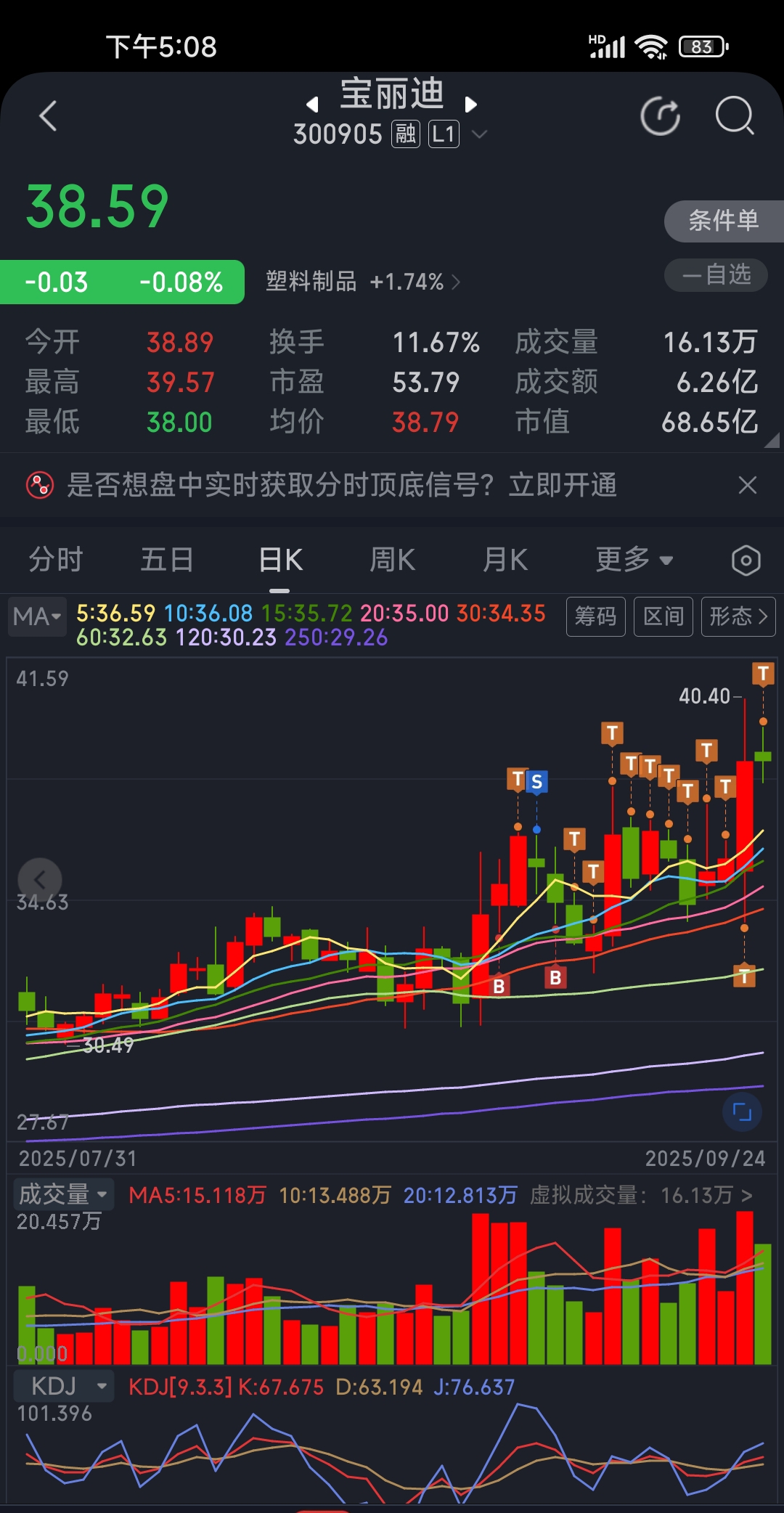Tap the MA5:15.118万 volume label
Screen dimensions: 784x1513
pyautogui.click(x=197, y=1195)
